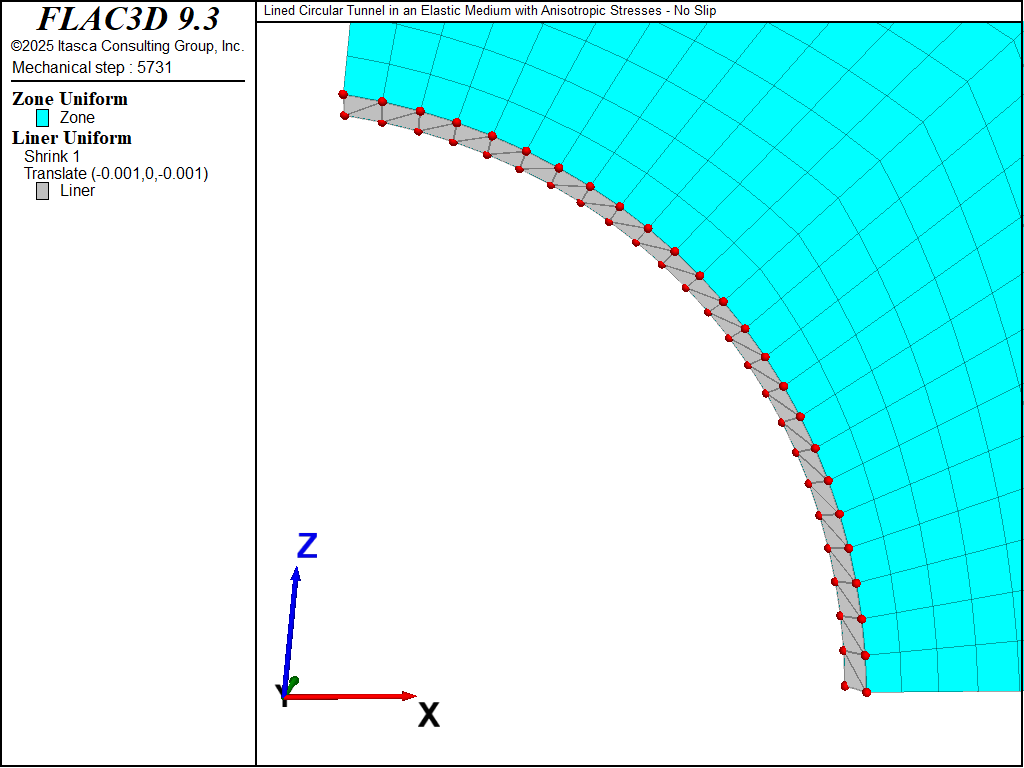Viewport: 1024px width, 768px height.
Task: Click the Translate (-0.001,0,-0.001) entry
Action: [116, 174]
